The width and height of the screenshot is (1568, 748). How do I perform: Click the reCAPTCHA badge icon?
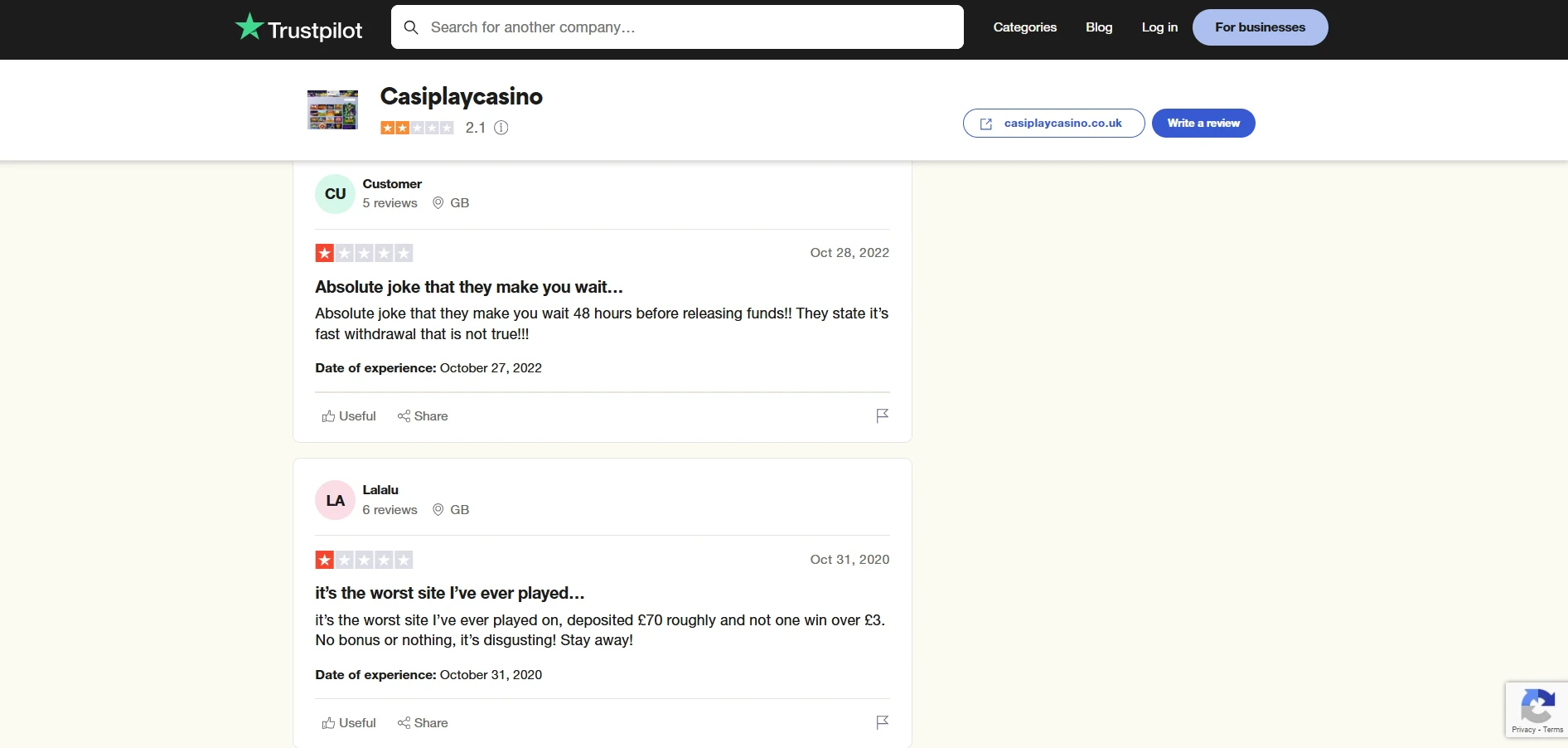tap(1537, 707)
